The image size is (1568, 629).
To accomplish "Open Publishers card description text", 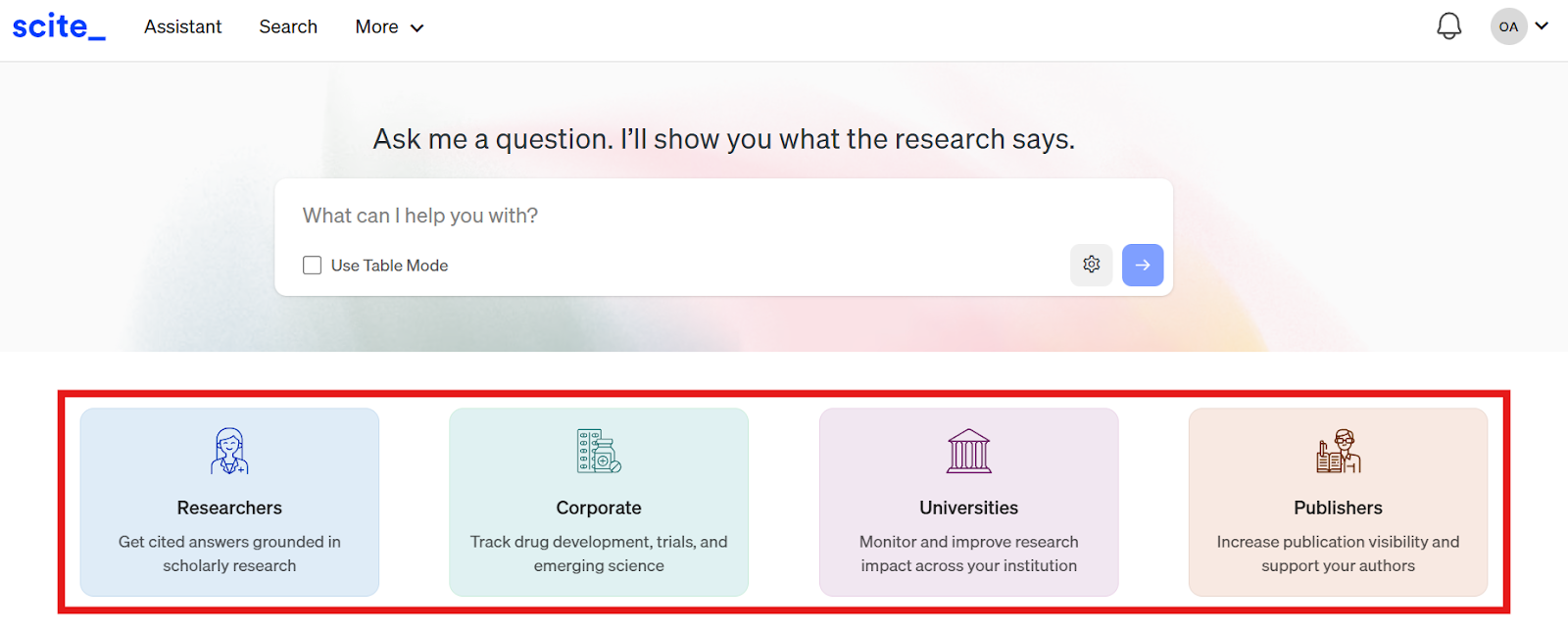I will [x=1339, y=554].
